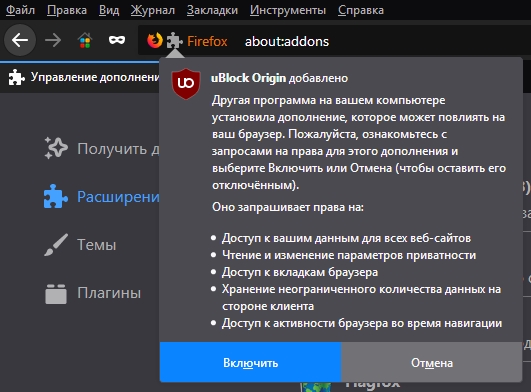Click the sparkle icon beside Получить
This screenshot has width=531, height=392.
point(56,148)
